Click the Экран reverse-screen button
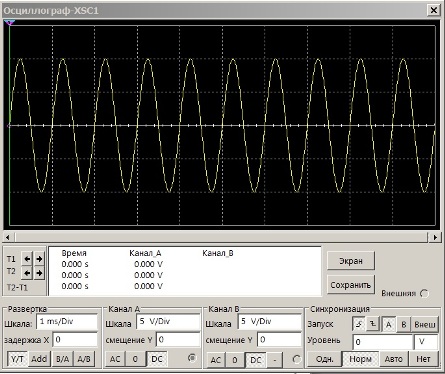This screenshot has height=374, width=445. coord(351,261)
